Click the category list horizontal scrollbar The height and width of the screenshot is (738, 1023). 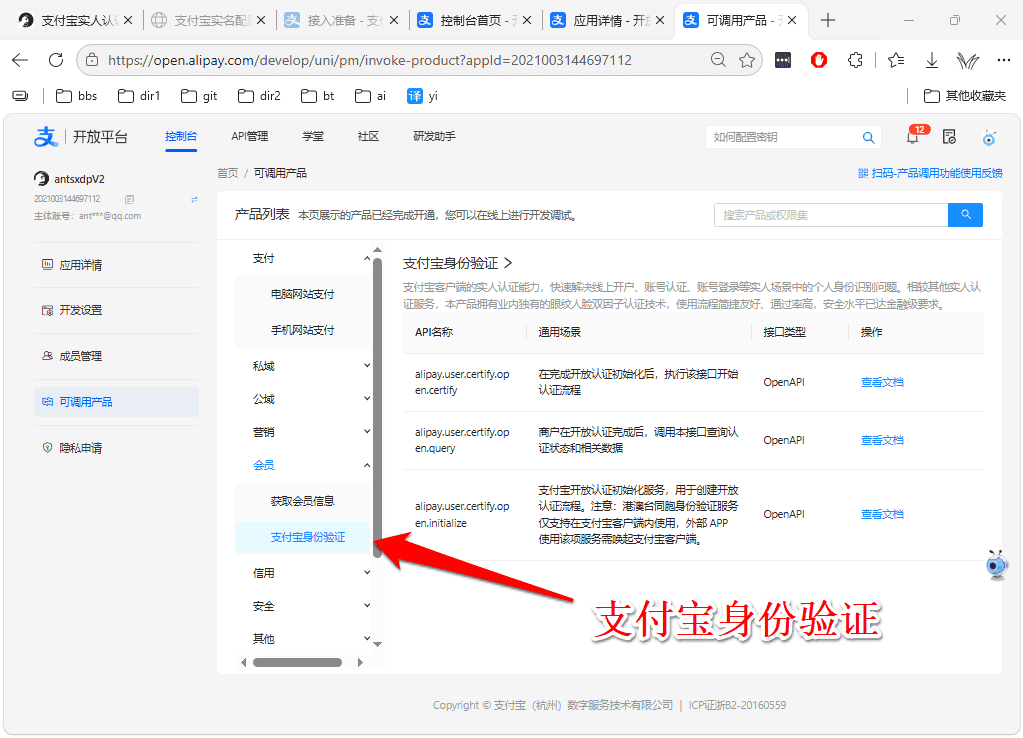[298, 662]
